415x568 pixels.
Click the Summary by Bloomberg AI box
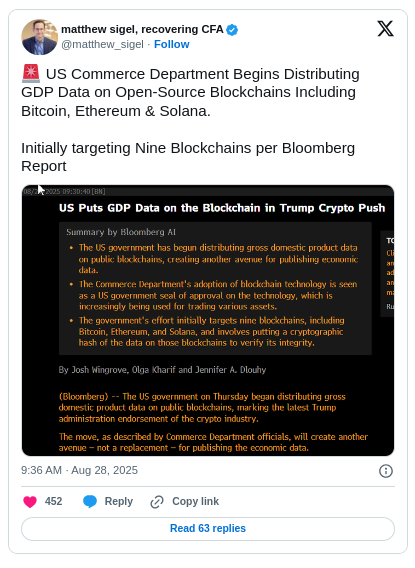point(215,288)
